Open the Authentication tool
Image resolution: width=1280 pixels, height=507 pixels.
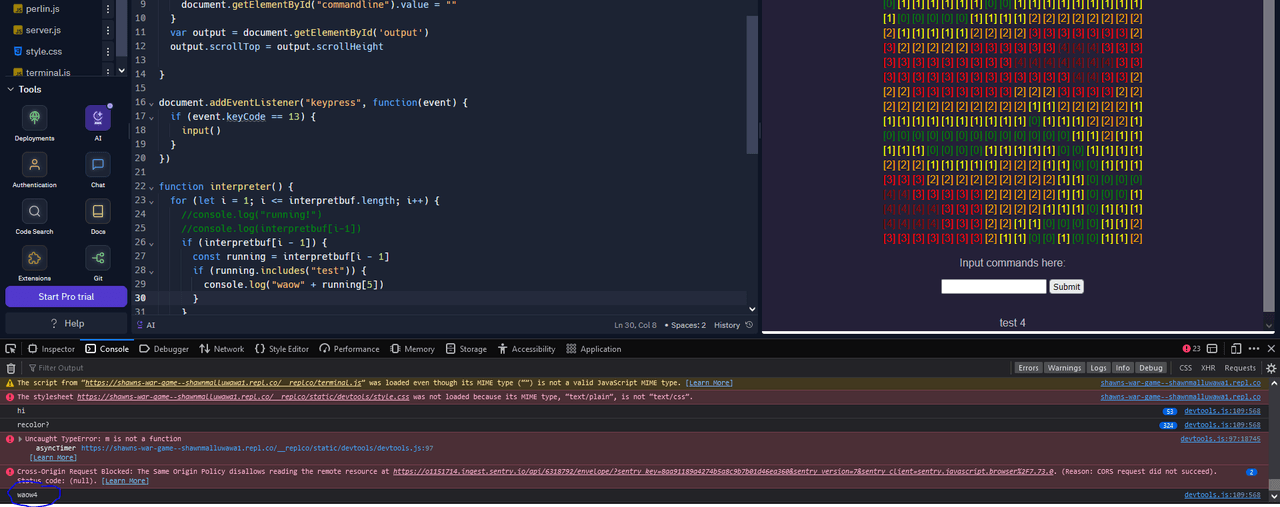pyautogui.click(x=35, y=165)
